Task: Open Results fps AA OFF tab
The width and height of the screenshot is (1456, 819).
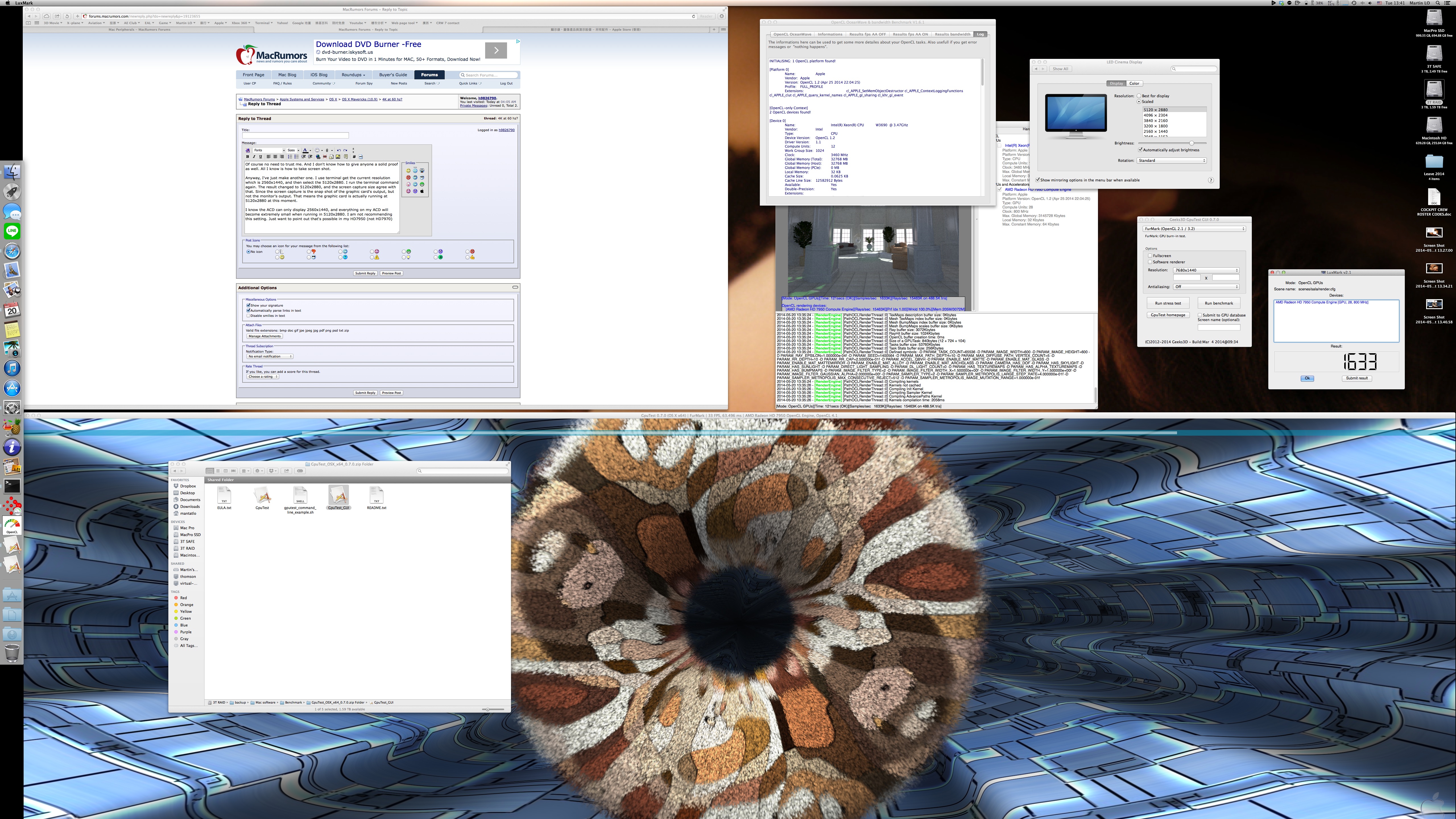Action: point(868,34)
